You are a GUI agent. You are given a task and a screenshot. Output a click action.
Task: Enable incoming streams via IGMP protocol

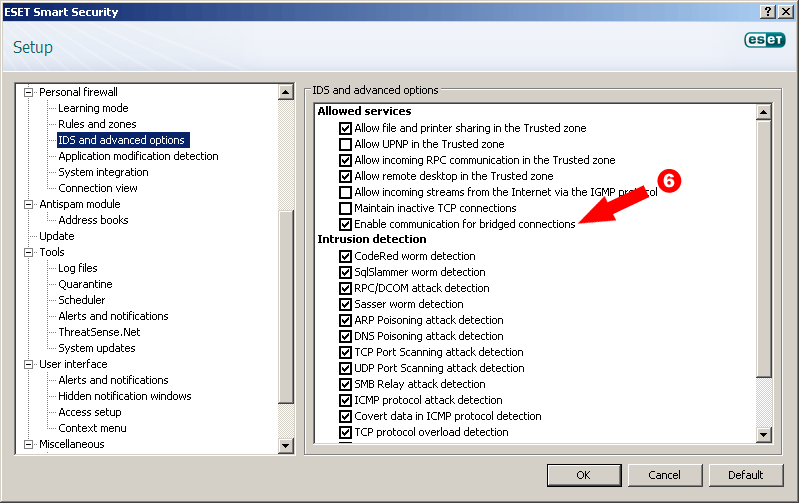coord(345,193)
